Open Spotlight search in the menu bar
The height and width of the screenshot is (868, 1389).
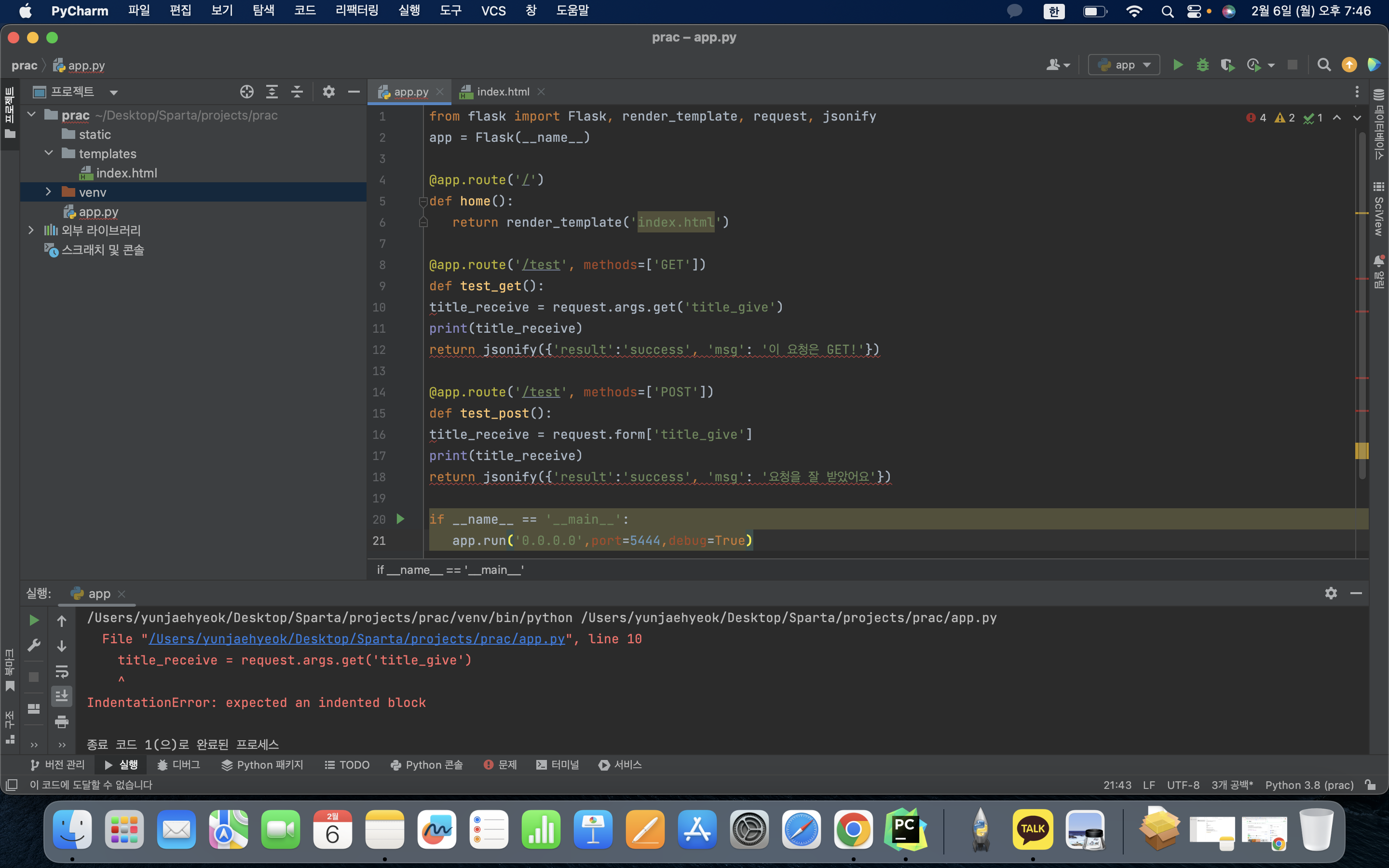tap(1167, 12)
